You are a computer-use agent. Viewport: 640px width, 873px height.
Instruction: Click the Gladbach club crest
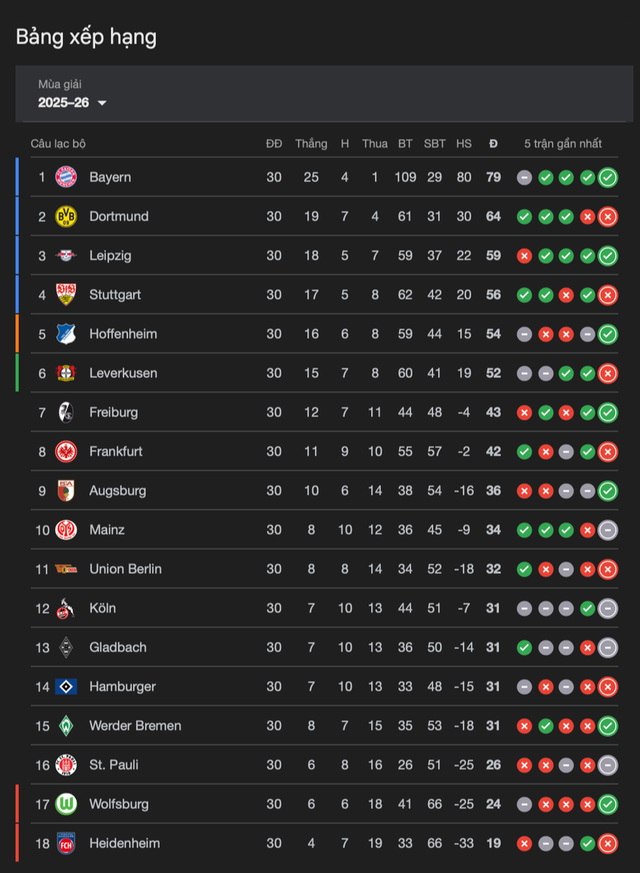tap(66, 647)
